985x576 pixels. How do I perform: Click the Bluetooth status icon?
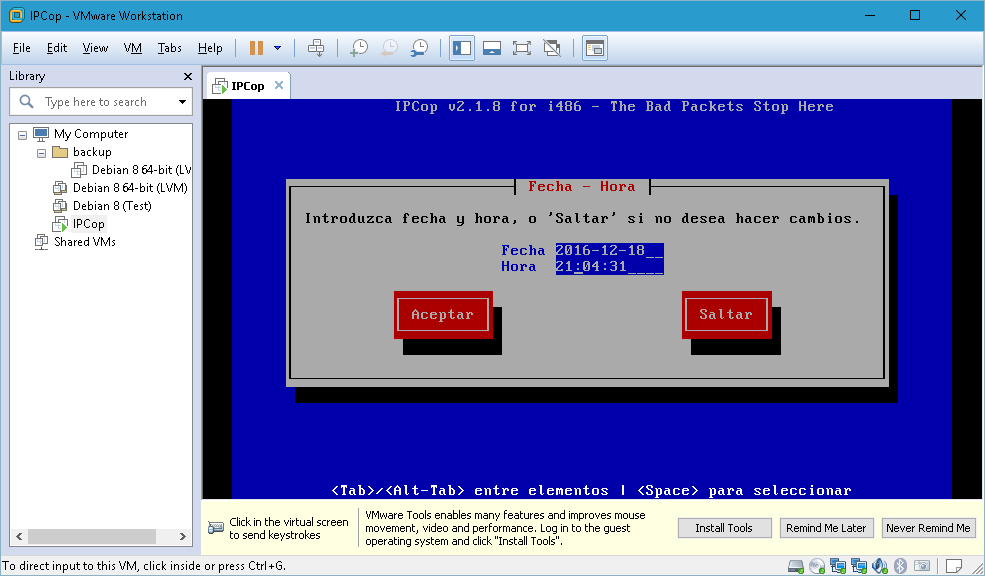tap(899, 566)
